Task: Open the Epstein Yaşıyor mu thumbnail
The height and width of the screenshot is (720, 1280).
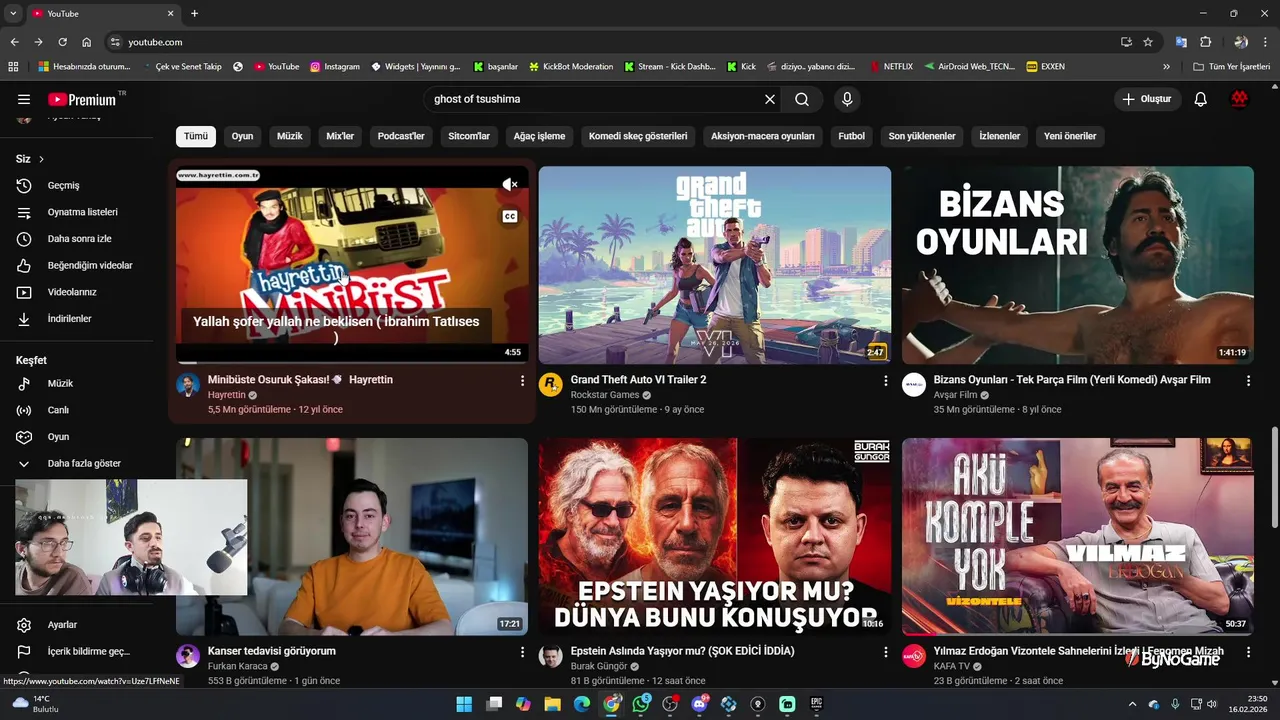Action: (x=715, y=536)
